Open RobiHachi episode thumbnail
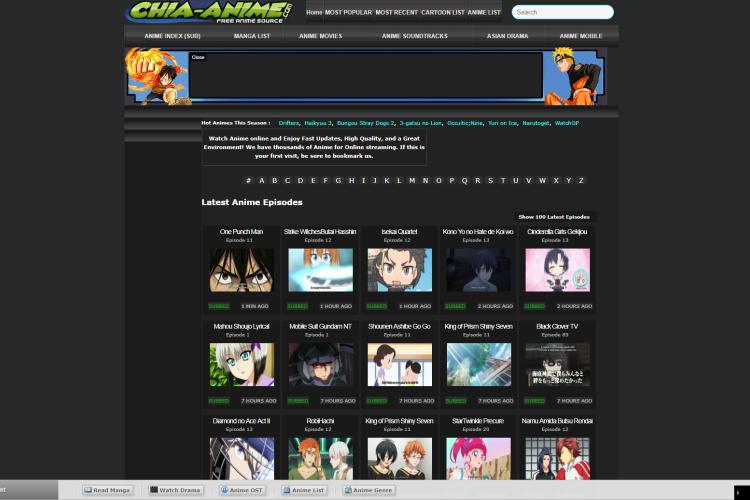This screenshot has height=500, width=750. coord(320,458)
